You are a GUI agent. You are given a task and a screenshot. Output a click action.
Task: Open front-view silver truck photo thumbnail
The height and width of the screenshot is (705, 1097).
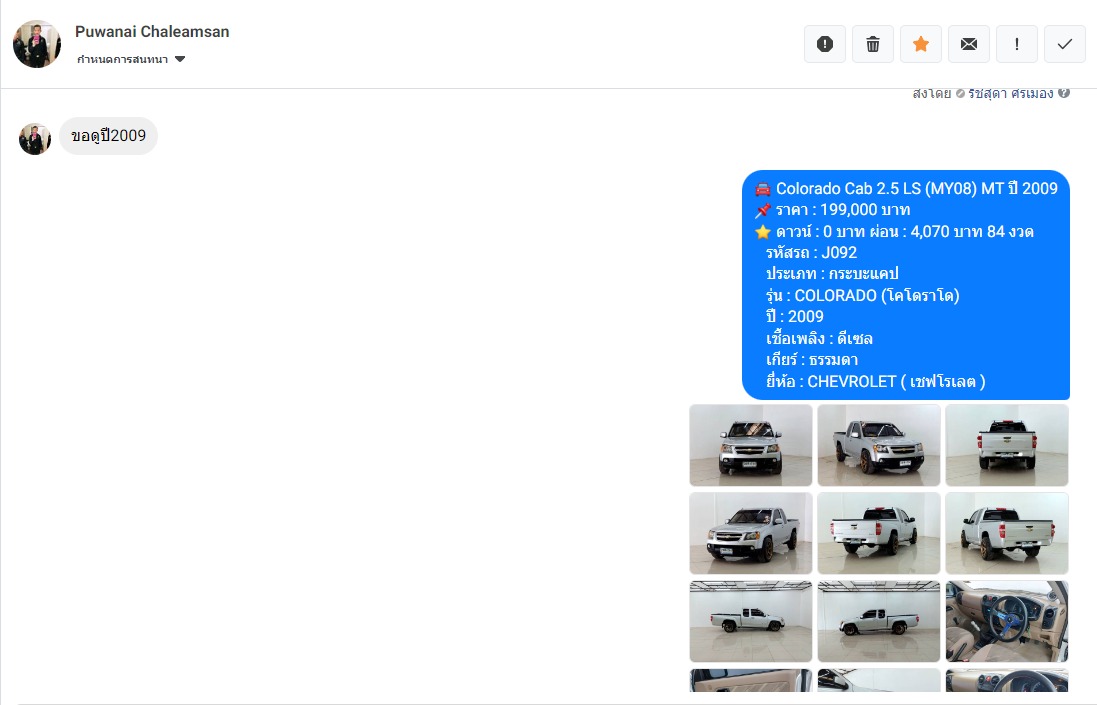(x=751, y=445)
